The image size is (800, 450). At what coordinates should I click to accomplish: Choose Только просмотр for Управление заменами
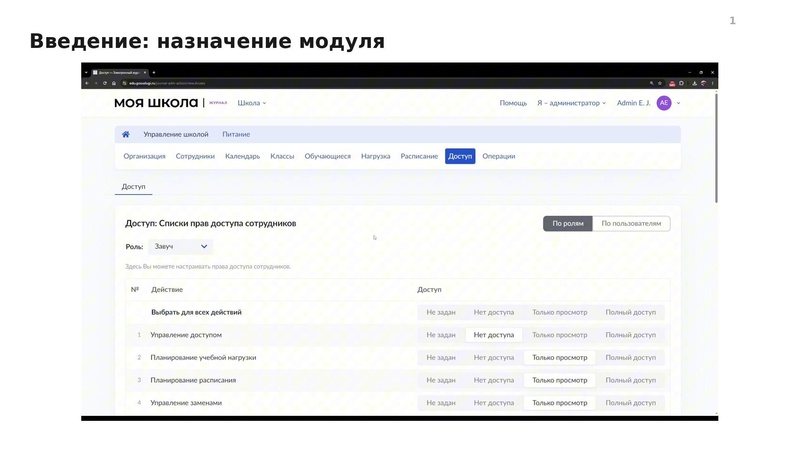[x=560, y=403]
